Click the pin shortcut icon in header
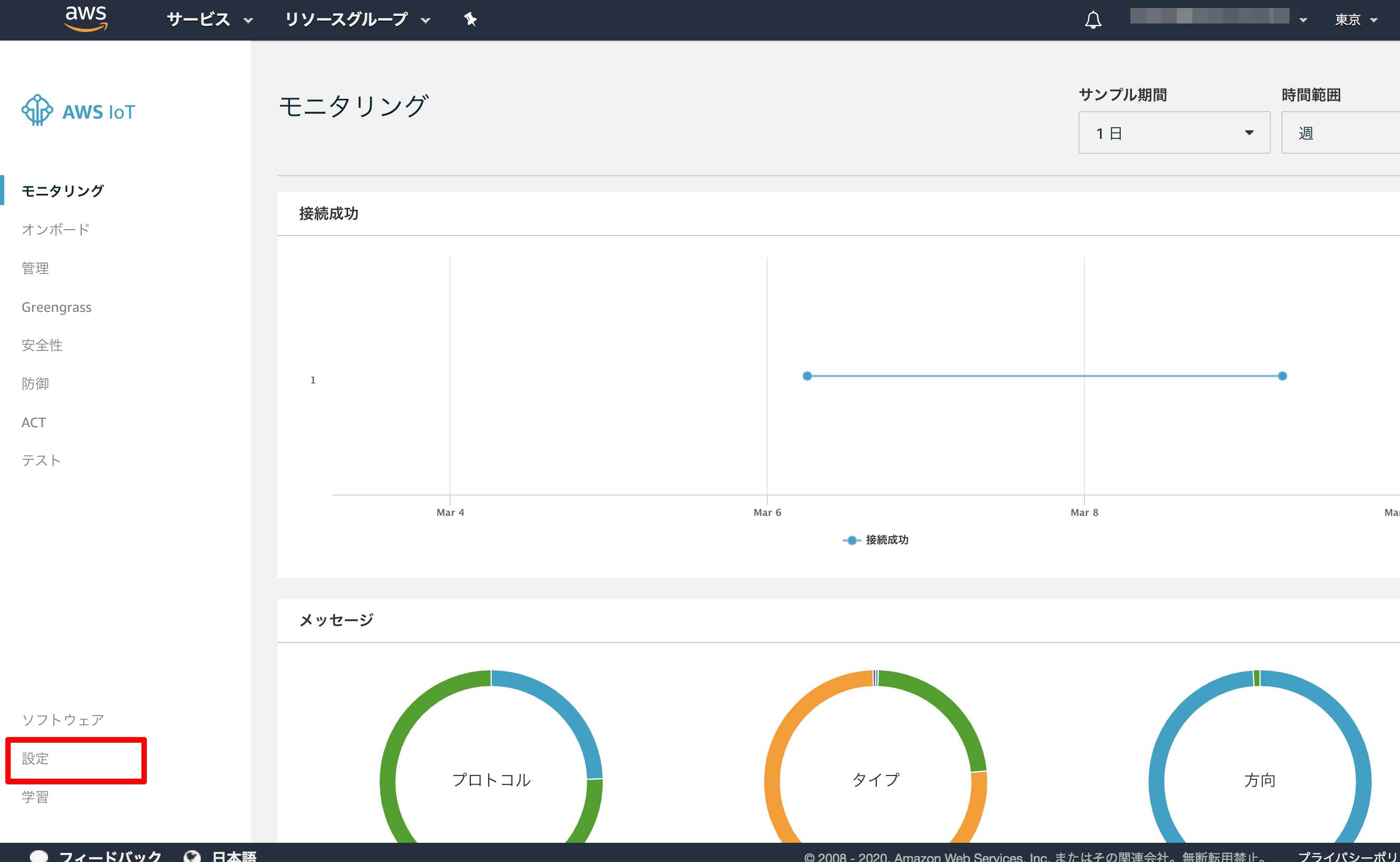The width and height of the screenshot is (1400, 862). 470,19
